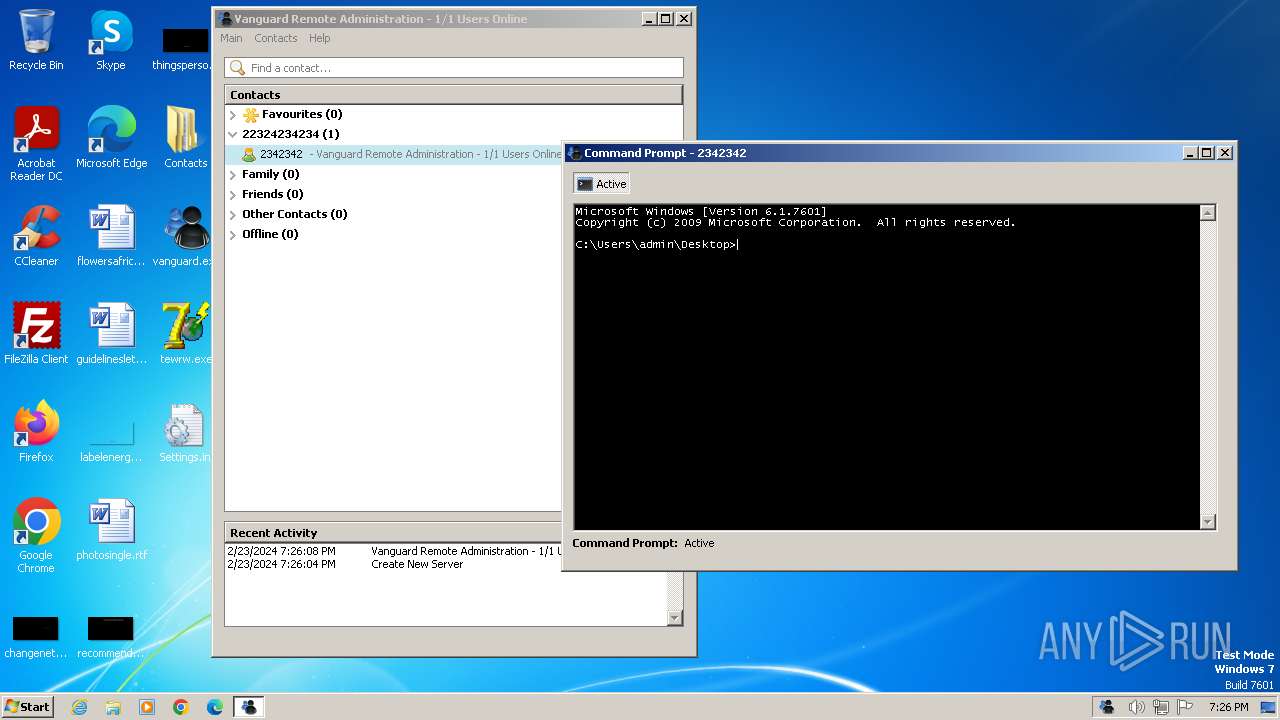1280x720 pixels.
Task: Click Chrome icon in taskbar
Action: (181, 707)
